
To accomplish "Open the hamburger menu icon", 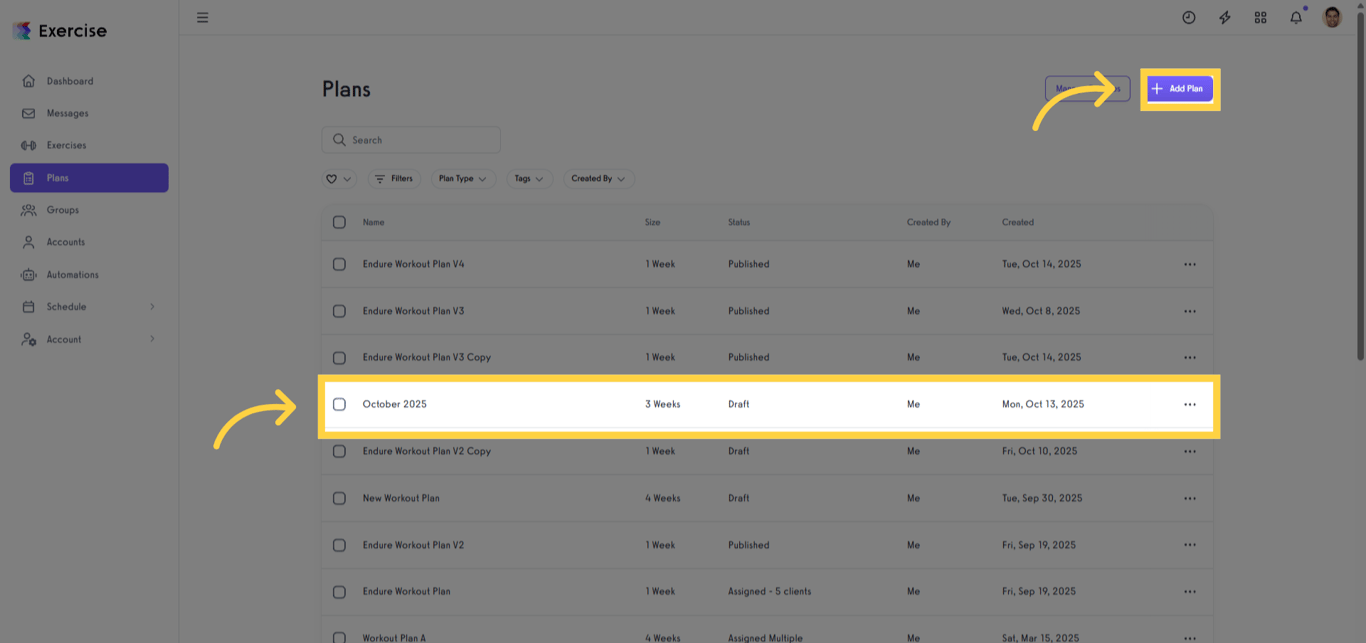I will [203, 17].
